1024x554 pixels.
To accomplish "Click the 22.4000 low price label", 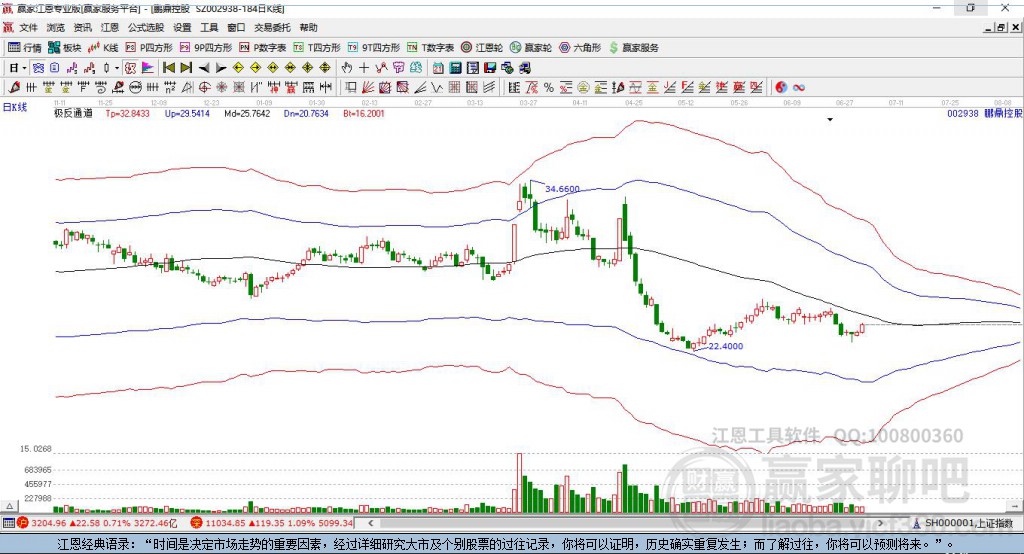I will [x=726, y=346].
